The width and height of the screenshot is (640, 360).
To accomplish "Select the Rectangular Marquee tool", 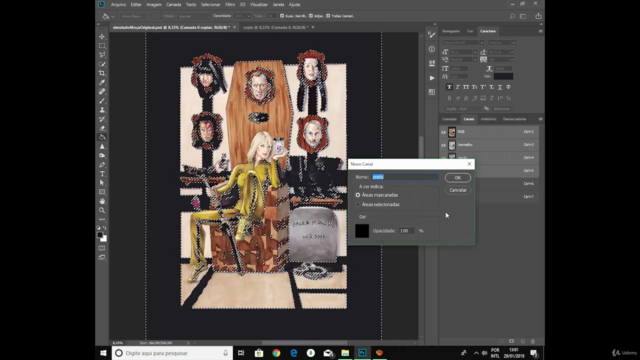I will [x=102, y=46].
